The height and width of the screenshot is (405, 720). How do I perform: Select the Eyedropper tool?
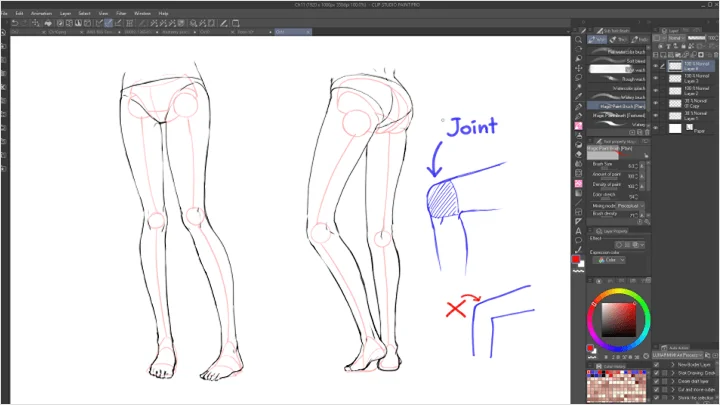pyautogui.click(x=579, y=97)
